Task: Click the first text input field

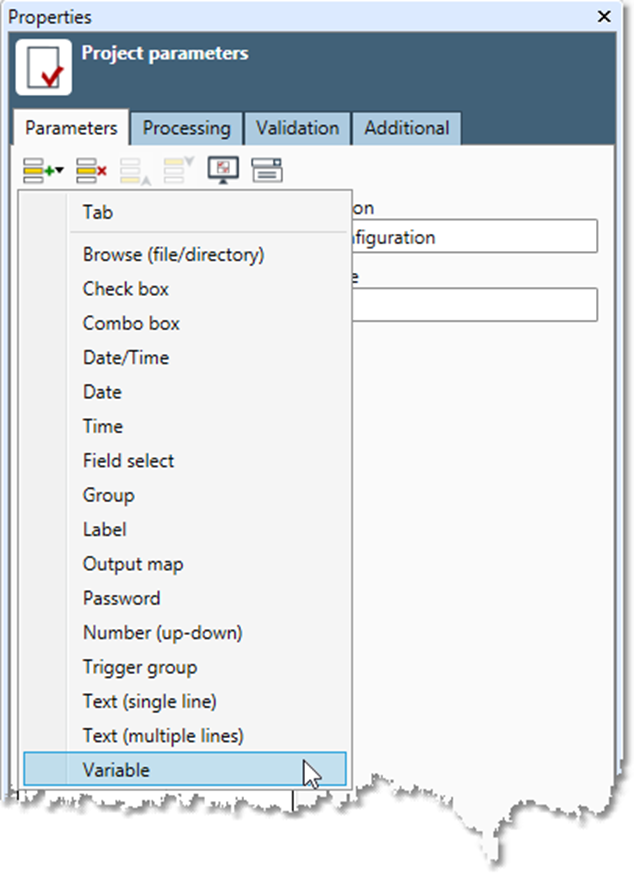Action: click(x=470, y=238)
